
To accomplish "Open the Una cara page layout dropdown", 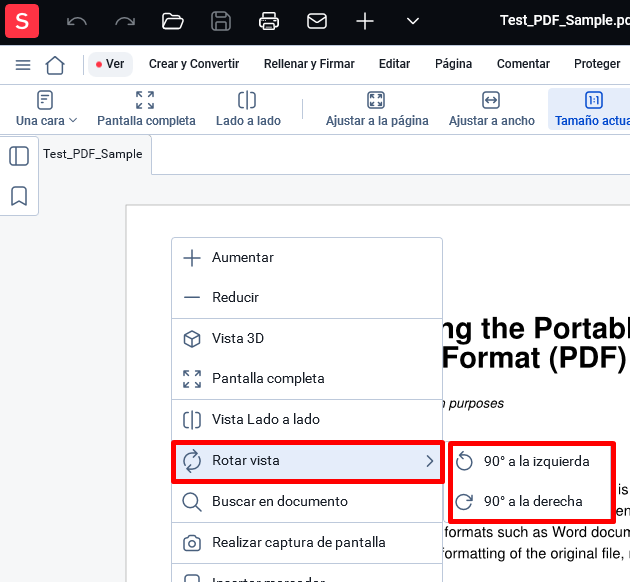I will (x=46, y=109).
